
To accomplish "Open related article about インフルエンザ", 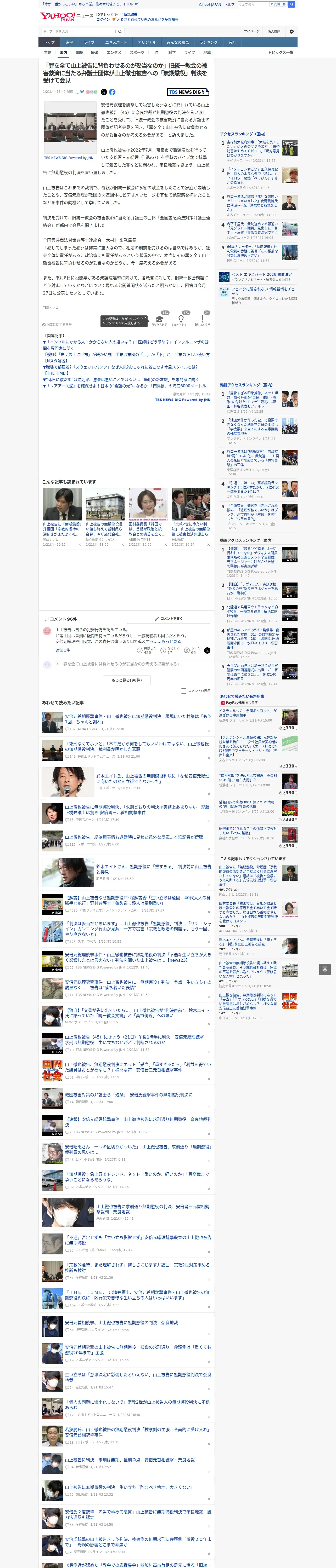I will pyautogui.click(x=126, y=345).
